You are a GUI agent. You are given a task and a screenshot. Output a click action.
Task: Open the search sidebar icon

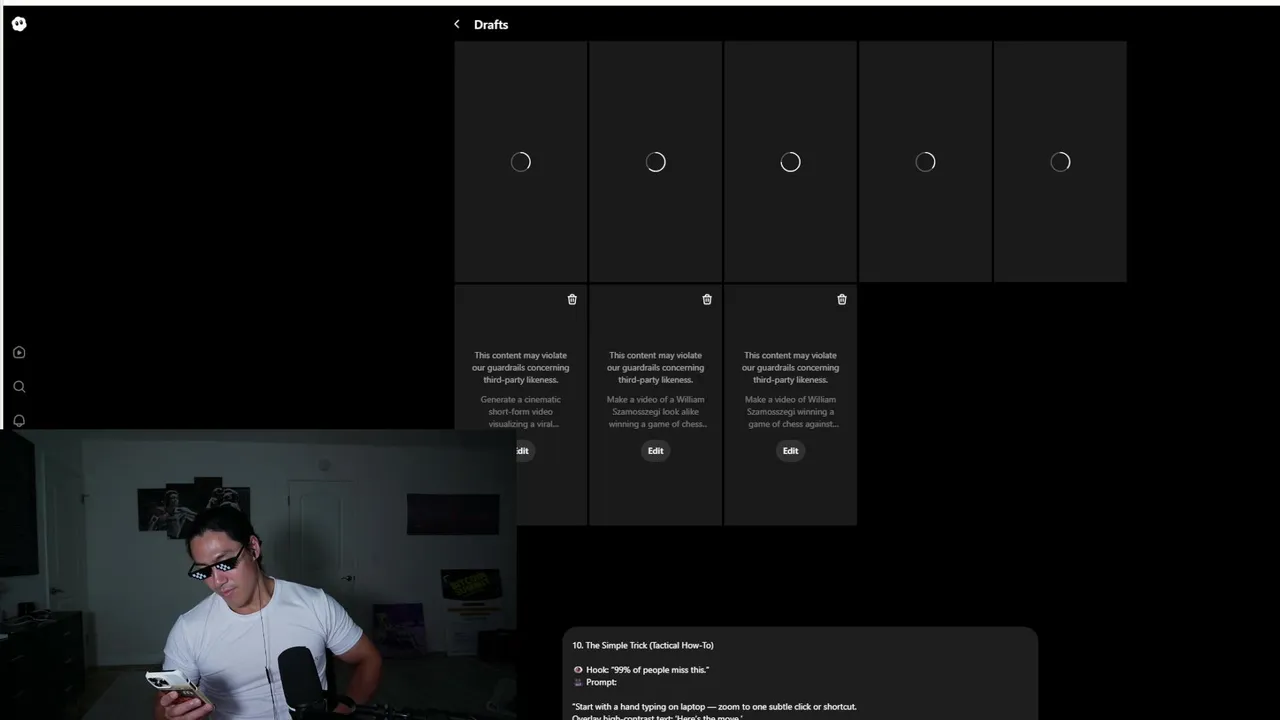tap(19, 386)
